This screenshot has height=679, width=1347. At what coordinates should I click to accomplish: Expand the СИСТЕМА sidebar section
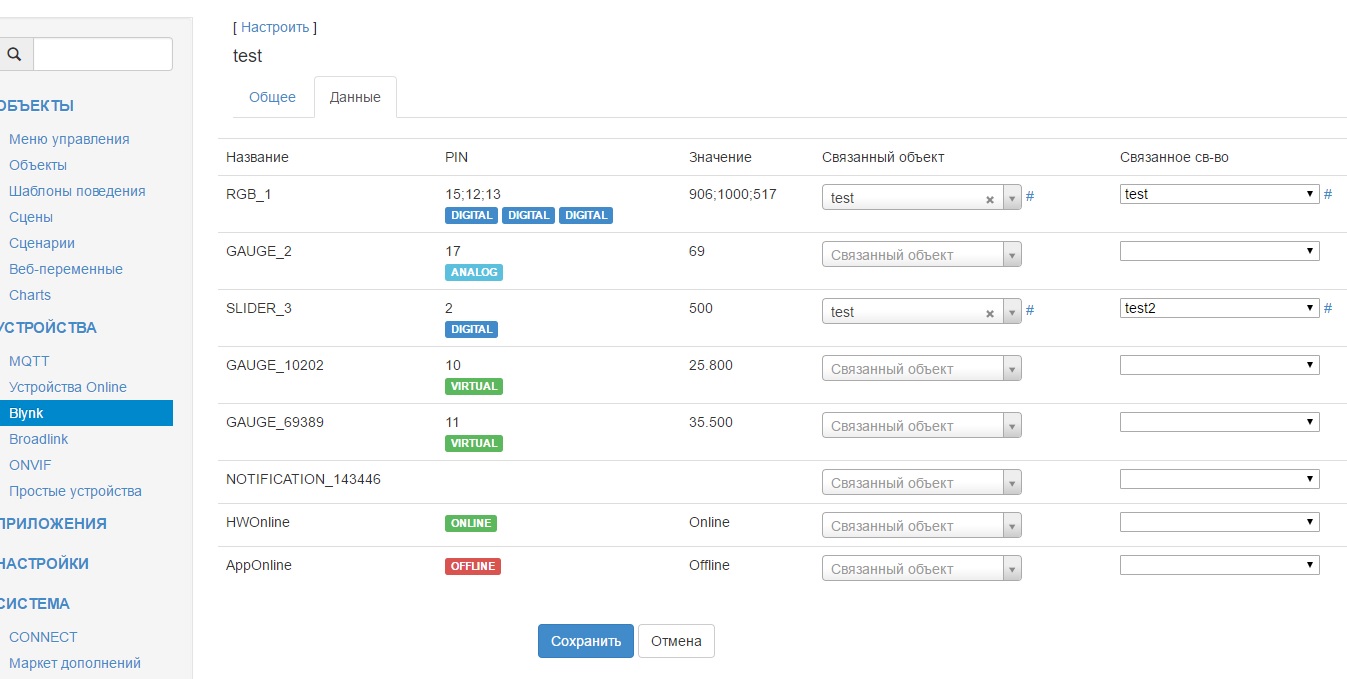35,604
